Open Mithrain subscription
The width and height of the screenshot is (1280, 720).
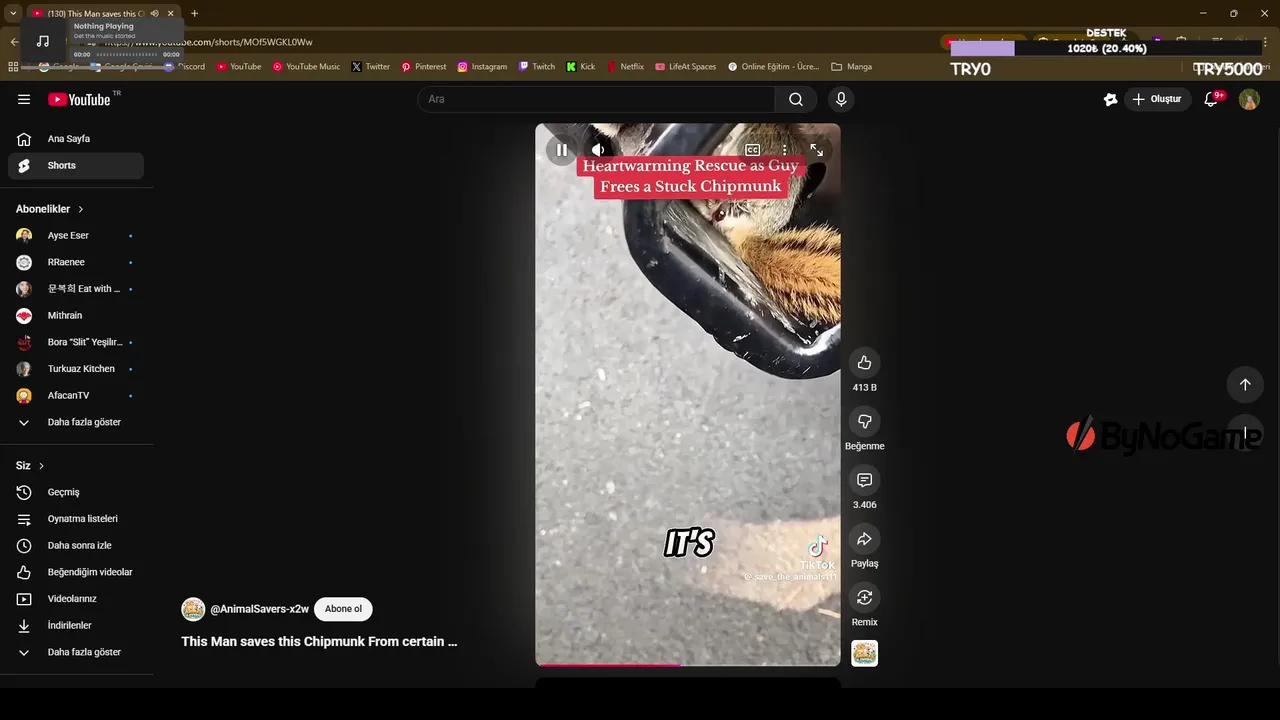click(76, 316)
